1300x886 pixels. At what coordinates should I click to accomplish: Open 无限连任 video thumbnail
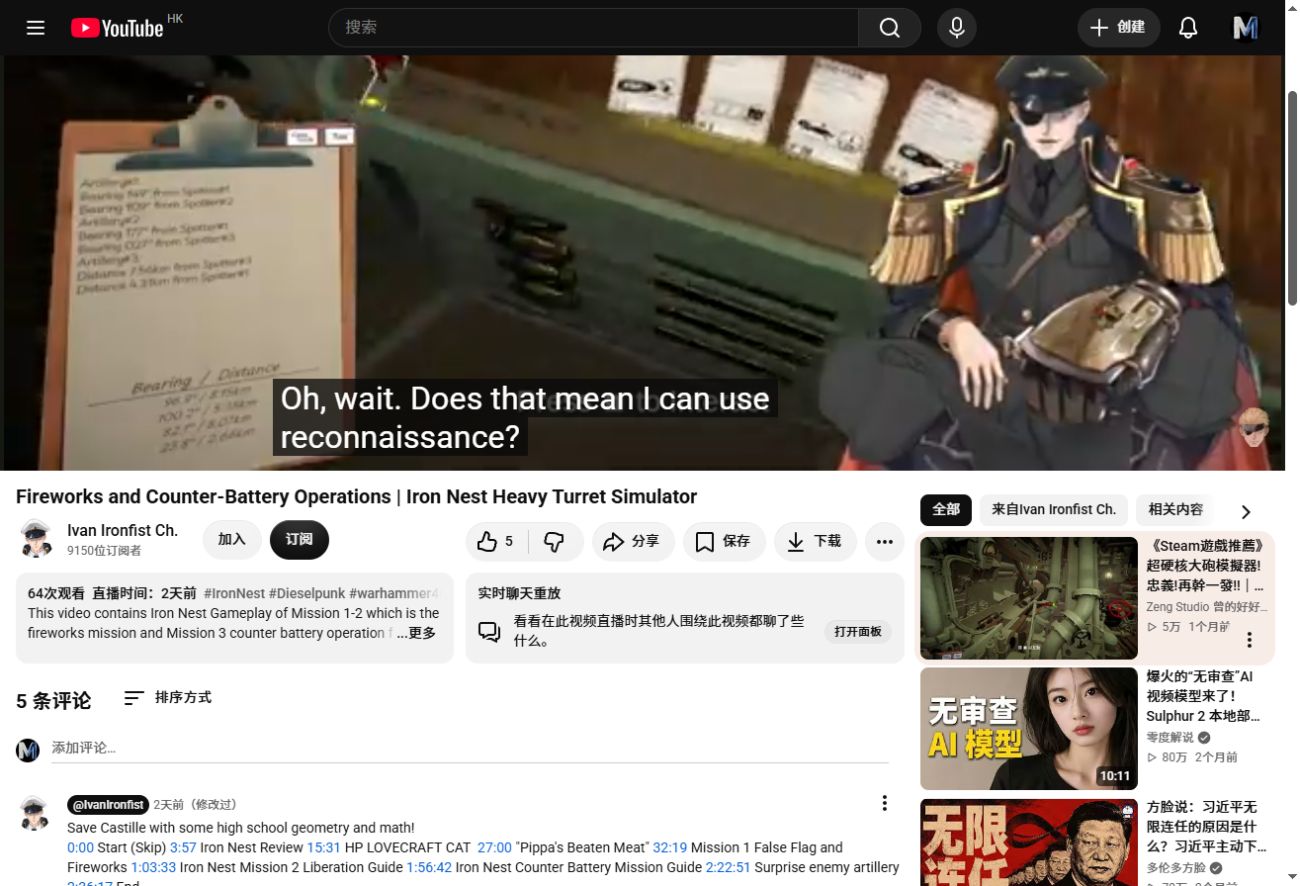[x=1029, y=842]
